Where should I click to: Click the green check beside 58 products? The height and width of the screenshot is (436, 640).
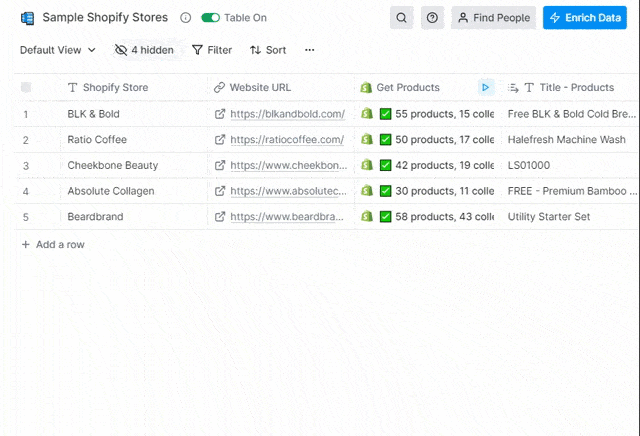coord(385,217)
